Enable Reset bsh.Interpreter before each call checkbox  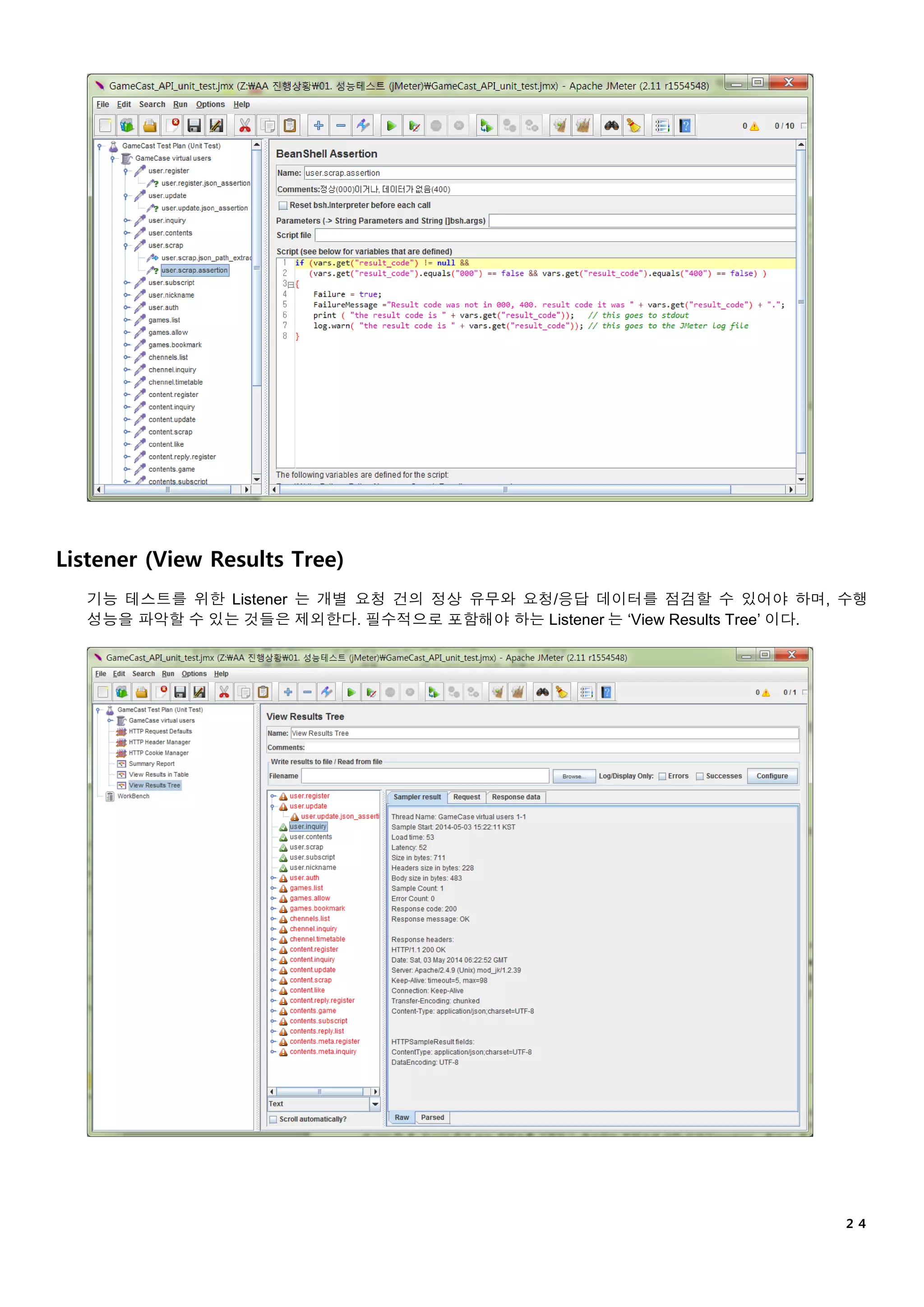[283, 205]
